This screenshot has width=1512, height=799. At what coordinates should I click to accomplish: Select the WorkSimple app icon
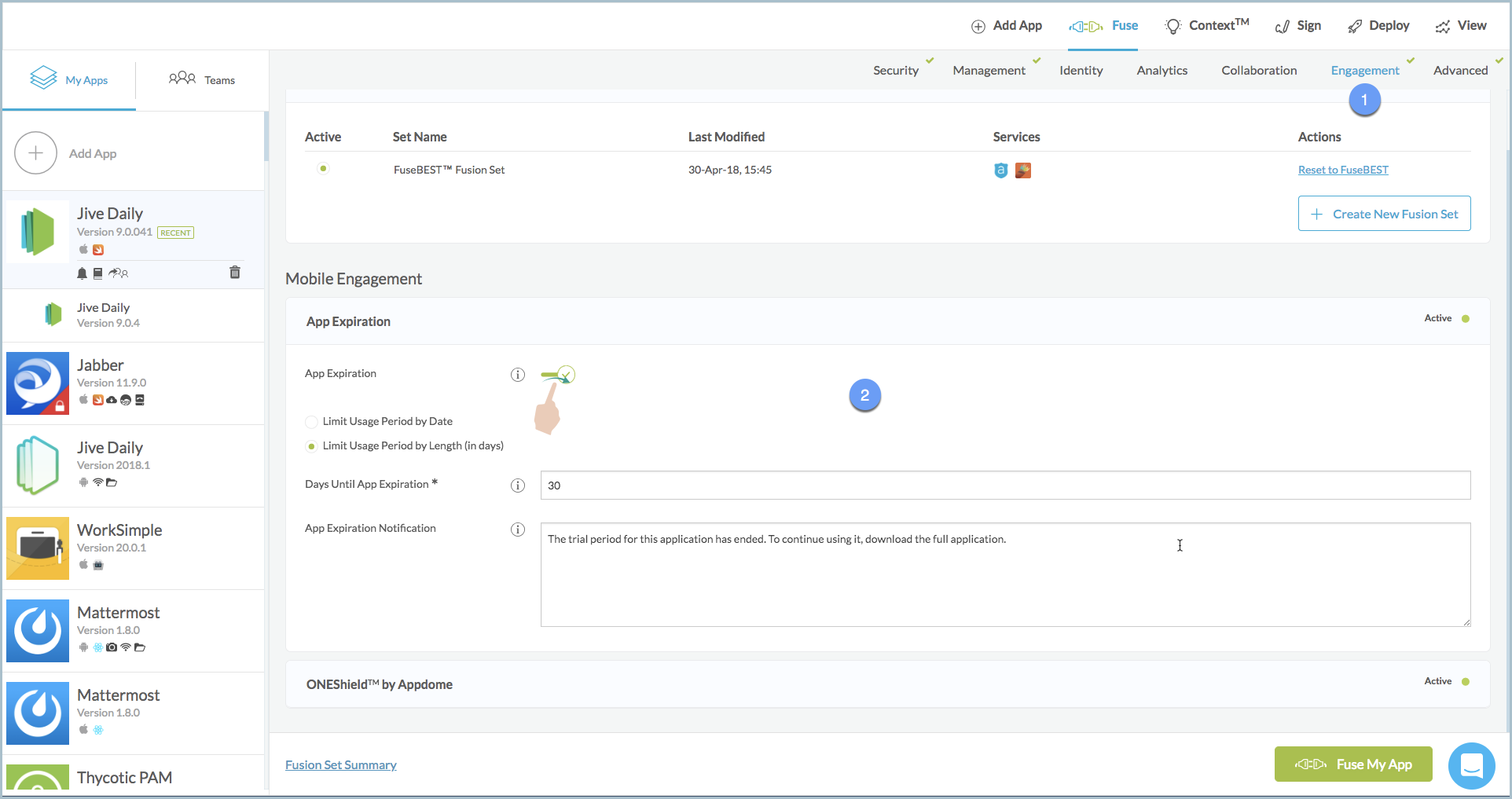(x=38, y=548)
